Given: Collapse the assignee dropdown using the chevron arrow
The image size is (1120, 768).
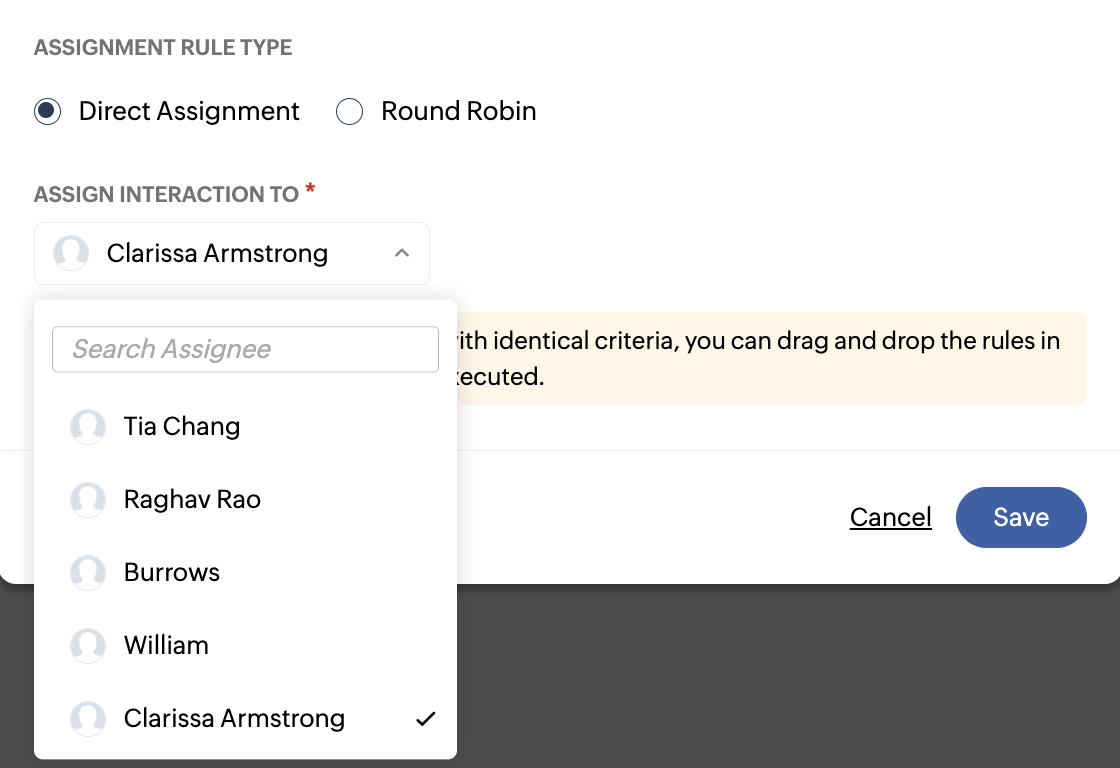Looking at the screenshot, I should click(402, 254).
